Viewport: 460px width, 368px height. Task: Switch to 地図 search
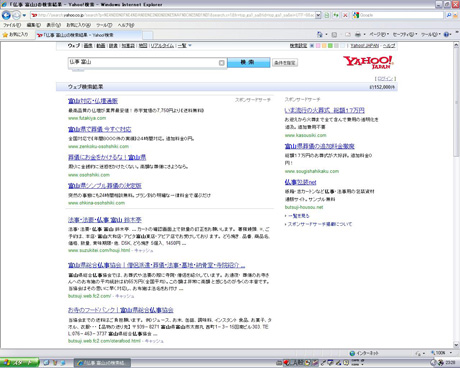point(143,46)
